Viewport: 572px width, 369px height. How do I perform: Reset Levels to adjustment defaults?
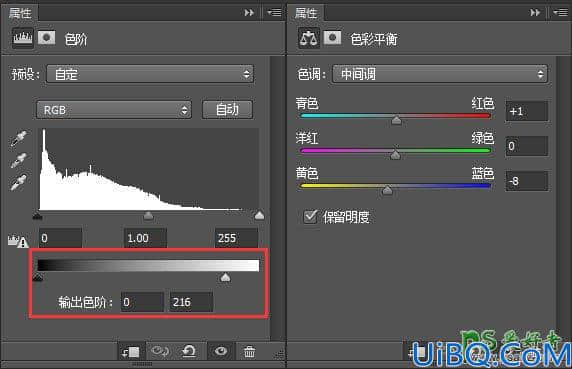click(189, 351)
